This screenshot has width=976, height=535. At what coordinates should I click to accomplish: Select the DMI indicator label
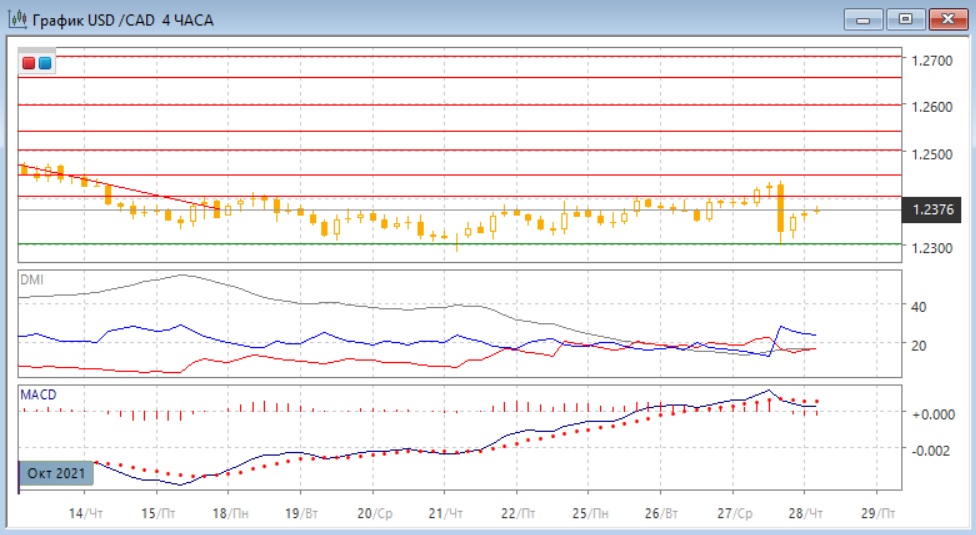pos(32,280)
